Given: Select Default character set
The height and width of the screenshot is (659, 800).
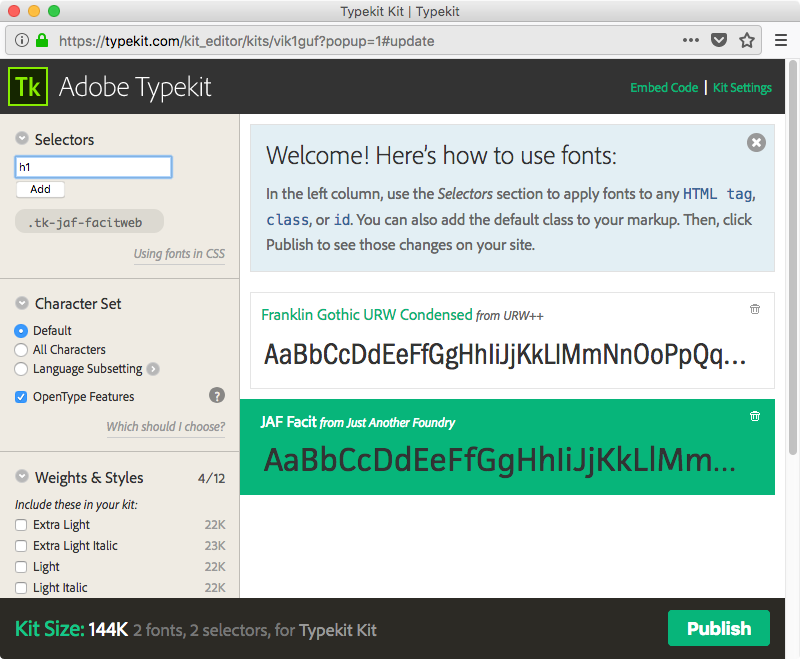Looking at the screenshot, I should point(21,331).
